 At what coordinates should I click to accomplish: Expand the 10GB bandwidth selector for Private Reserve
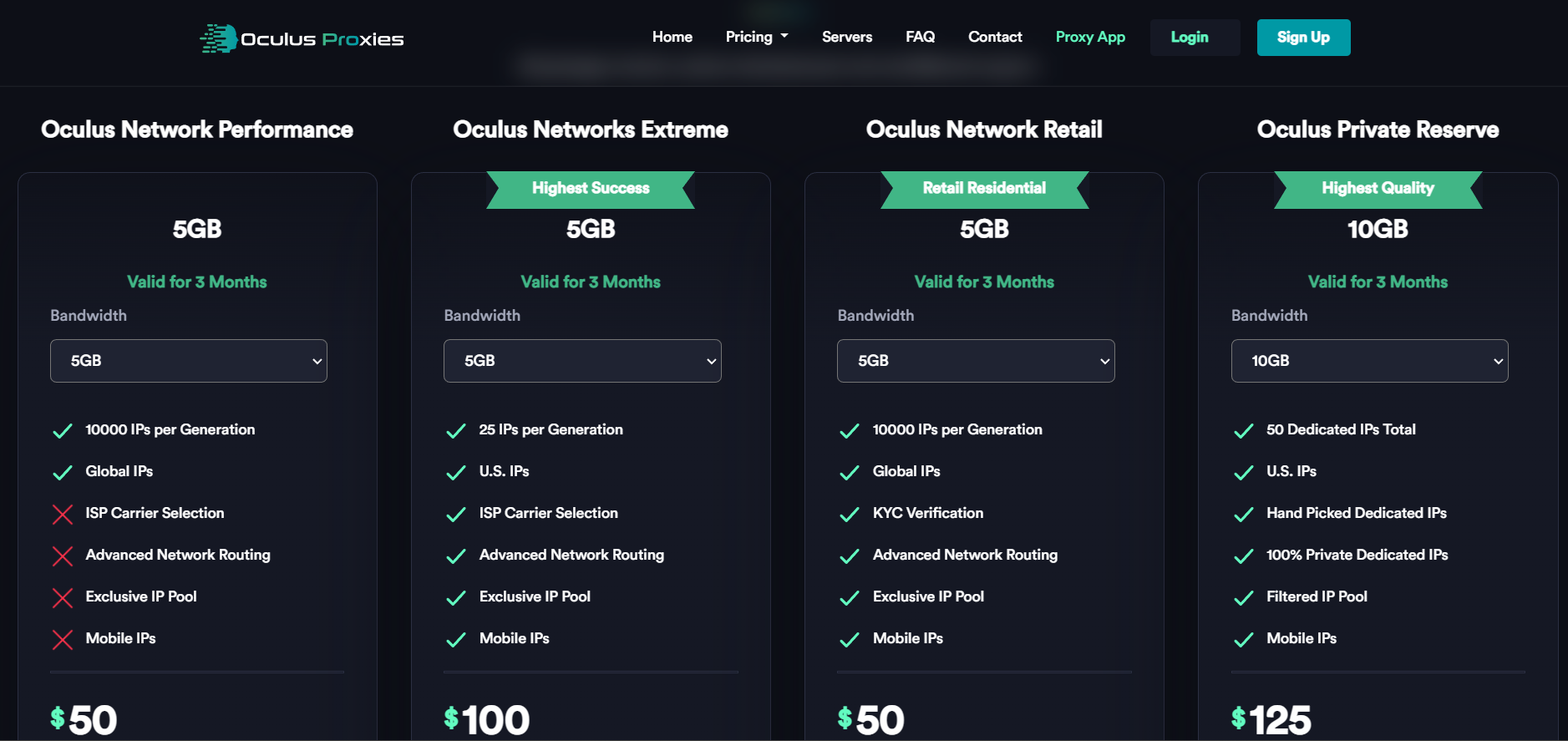click(1370, 361)
